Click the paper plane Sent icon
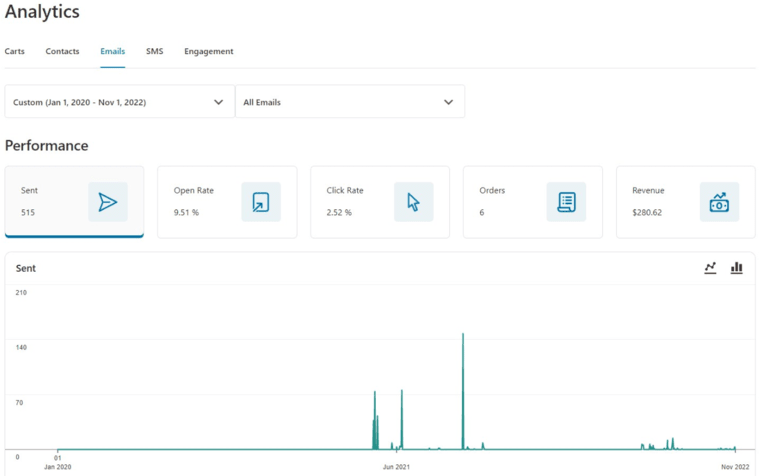 108,202
